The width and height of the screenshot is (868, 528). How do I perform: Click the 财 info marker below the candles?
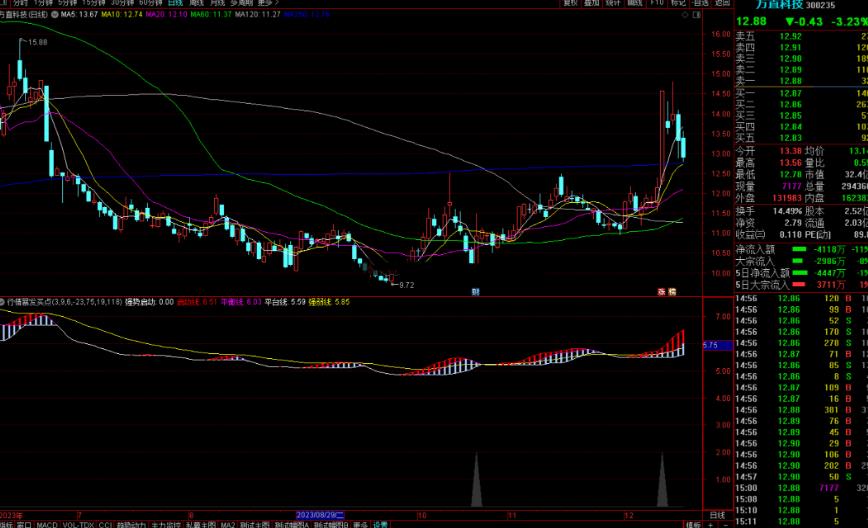(476, 292)
